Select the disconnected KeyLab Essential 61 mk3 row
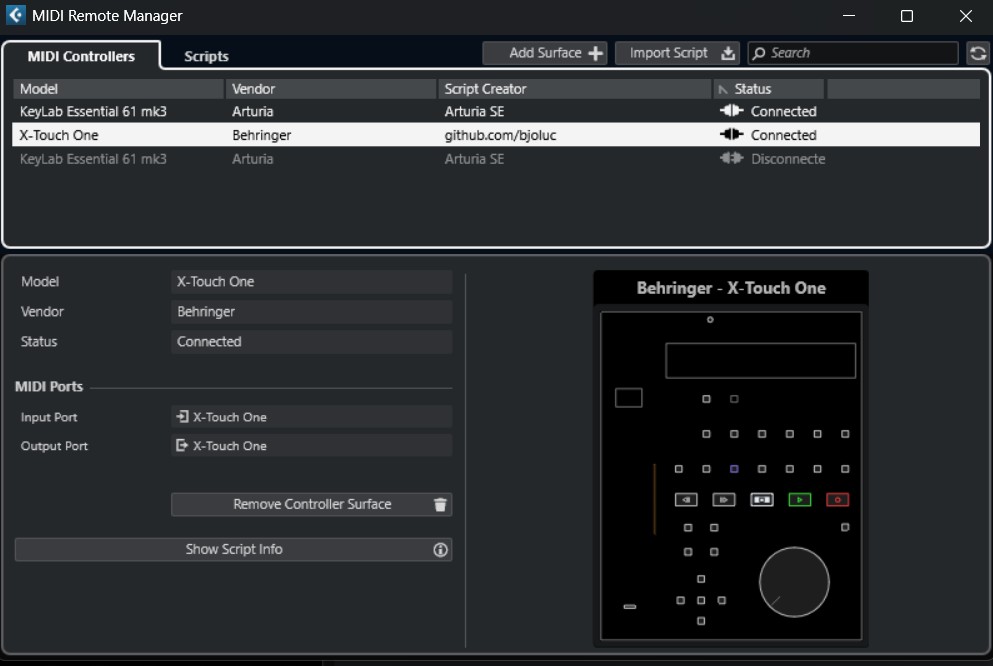This screenshot has height=666, width=993. click(x=496, y=159)
